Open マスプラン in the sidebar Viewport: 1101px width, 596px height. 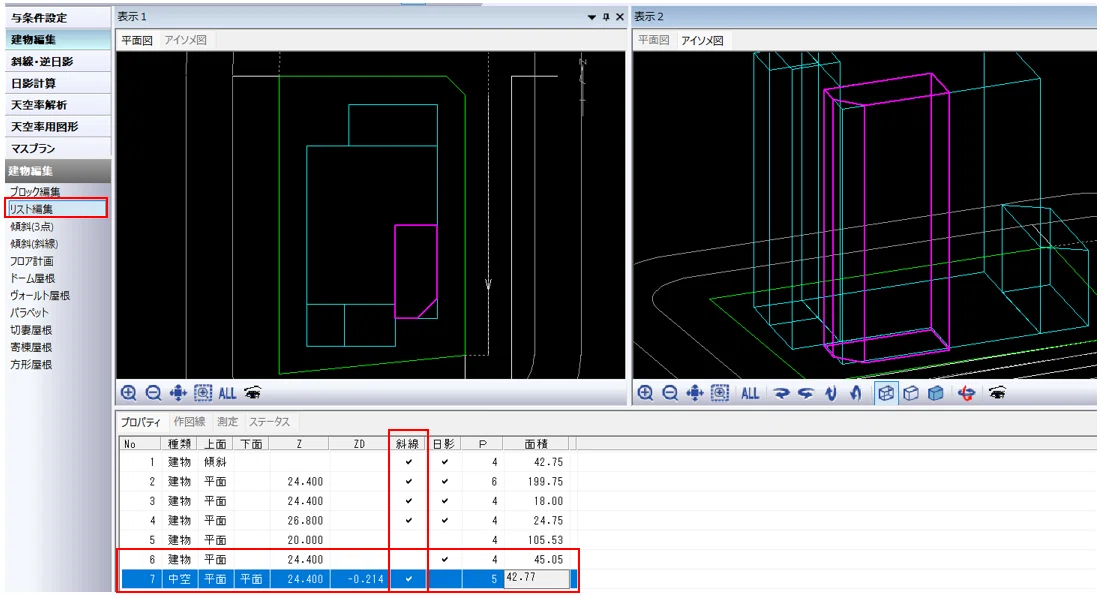(x=58, y=149)
